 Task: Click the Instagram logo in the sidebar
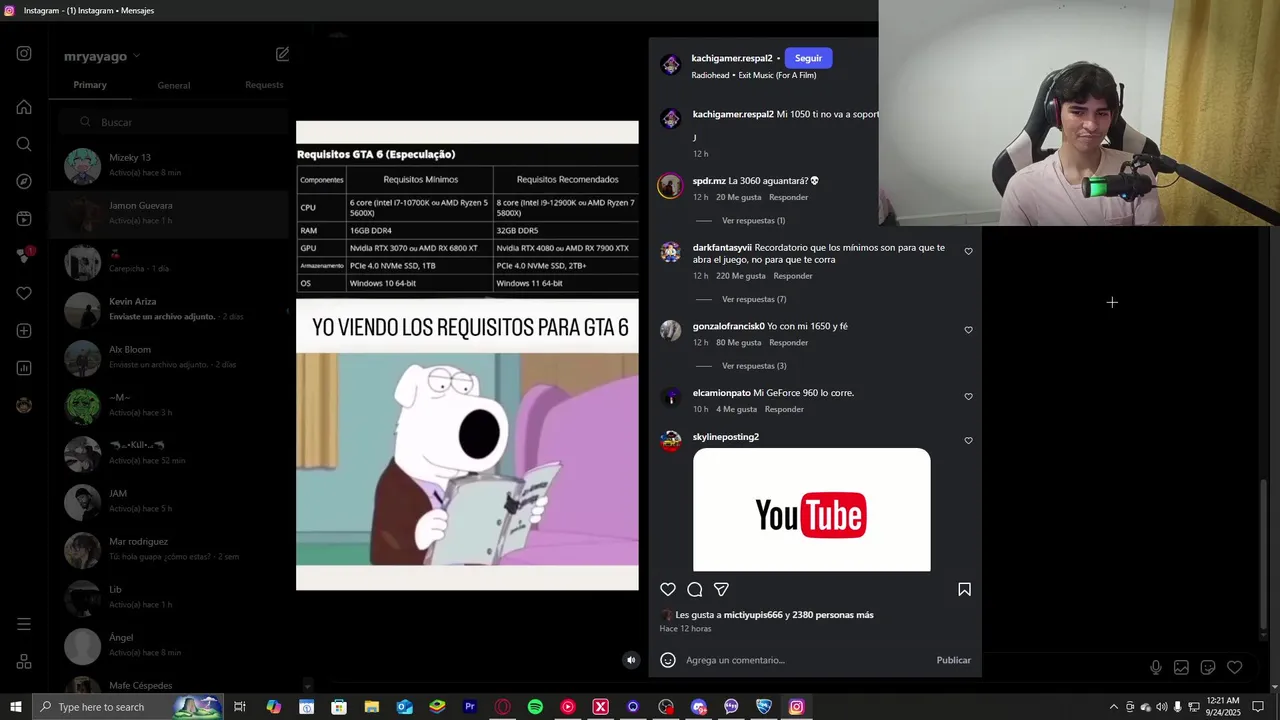pyautogui.click(x=24, y=54)
